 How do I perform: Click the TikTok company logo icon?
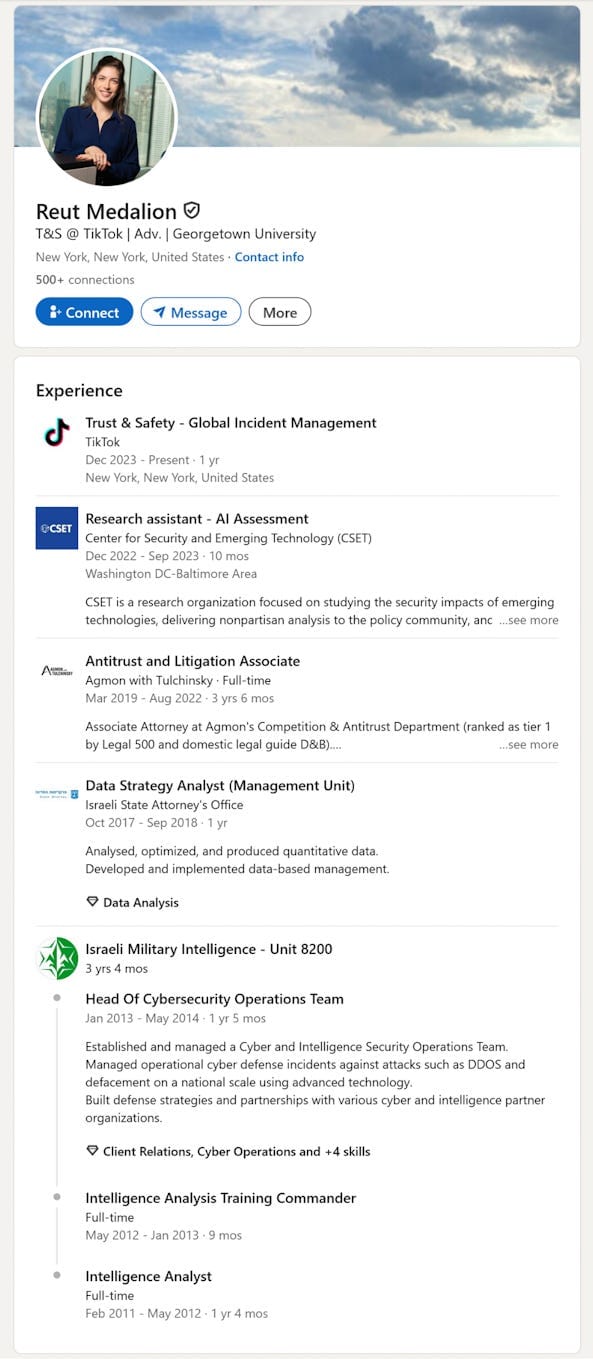tap(57, 433)
